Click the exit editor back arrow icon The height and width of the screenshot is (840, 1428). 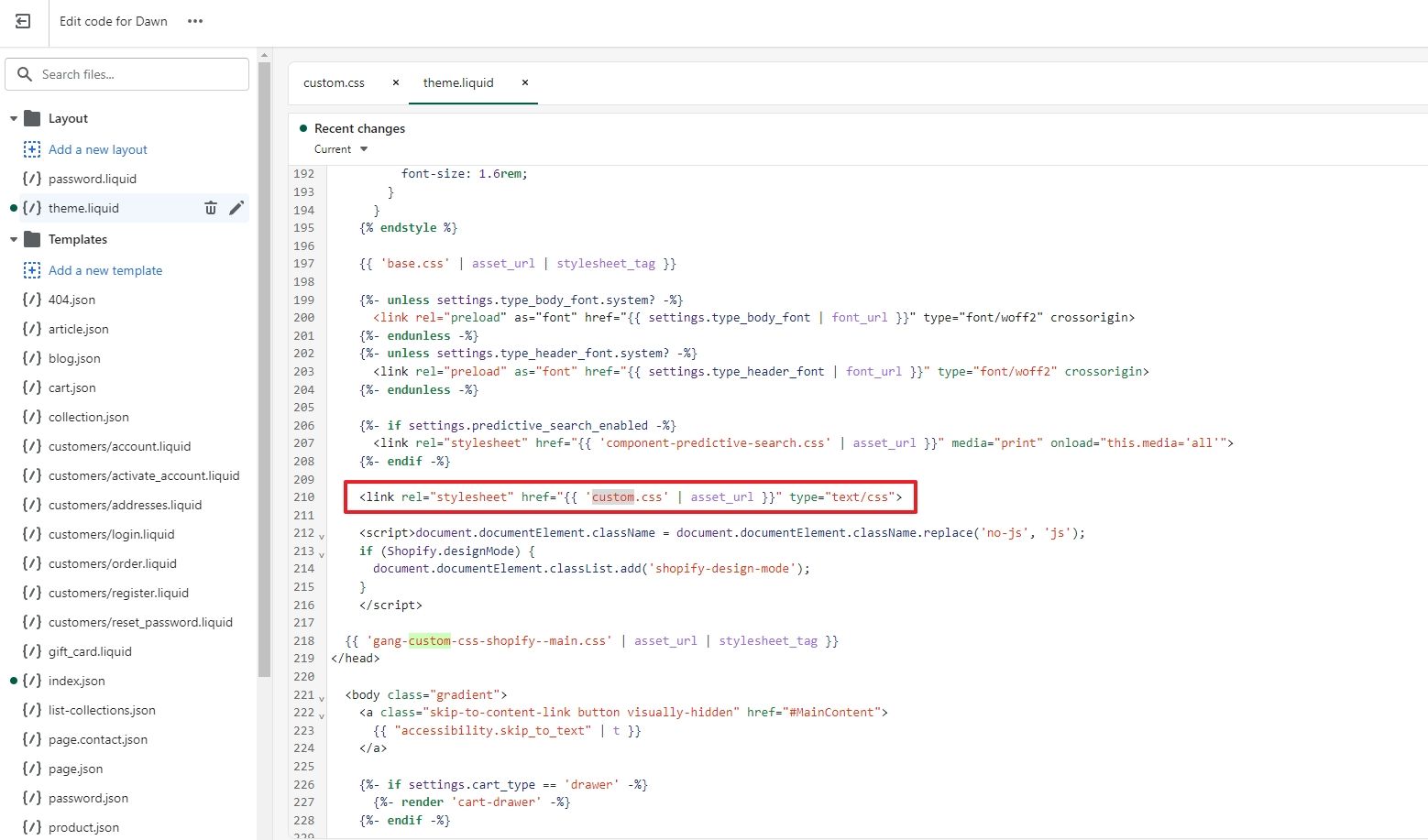[x=23, y=21]
